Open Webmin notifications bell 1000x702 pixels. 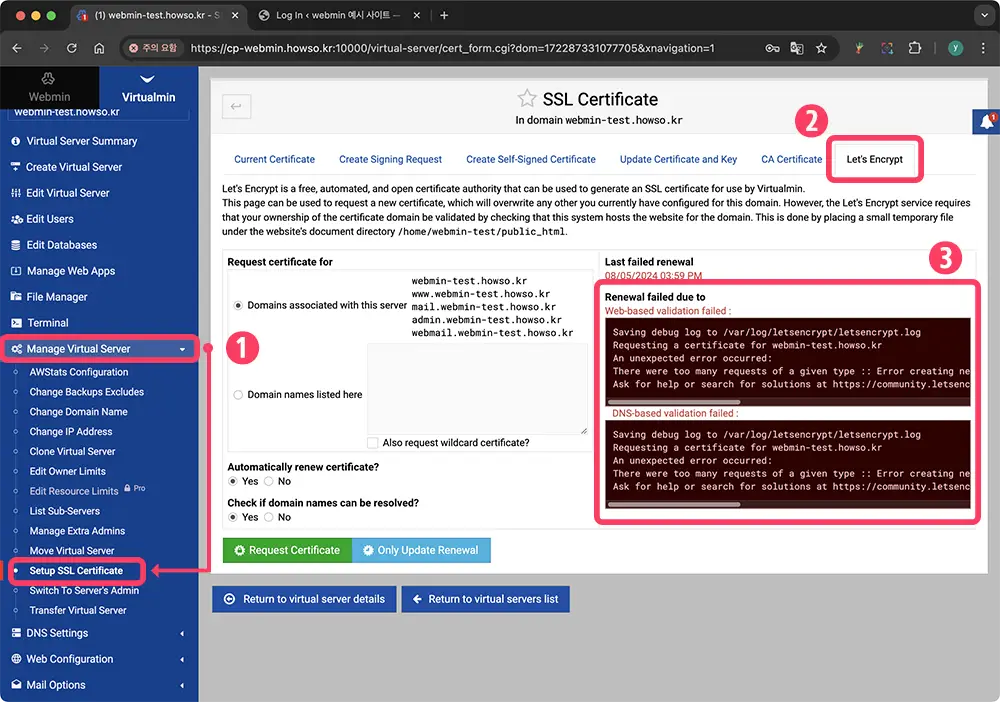click(x=986, y=121)
